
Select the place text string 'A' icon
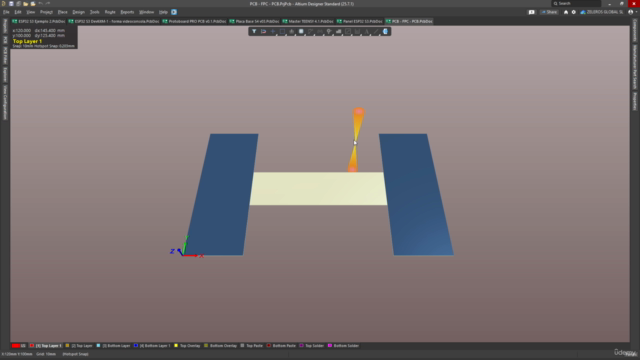(x=367, y=31)
